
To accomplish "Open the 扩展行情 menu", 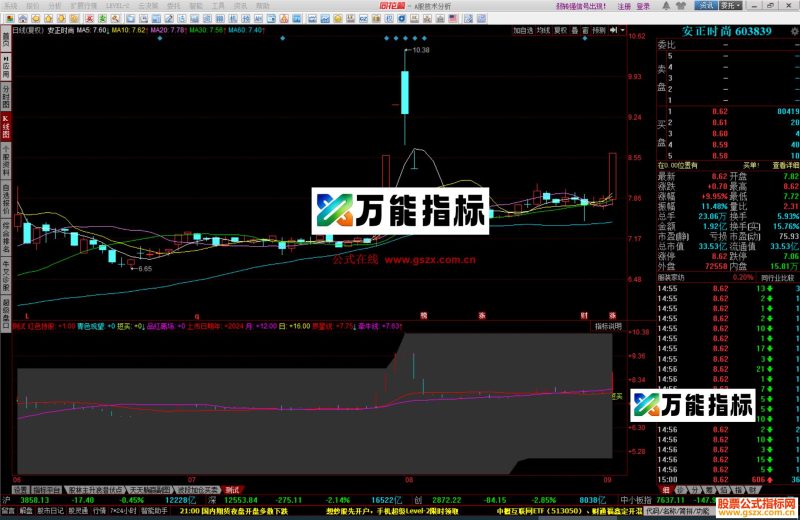I will click(x=84, y=6).
